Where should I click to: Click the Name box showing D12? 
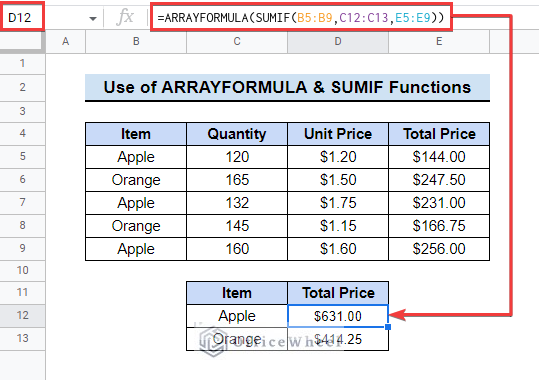[x=22, y=17]
